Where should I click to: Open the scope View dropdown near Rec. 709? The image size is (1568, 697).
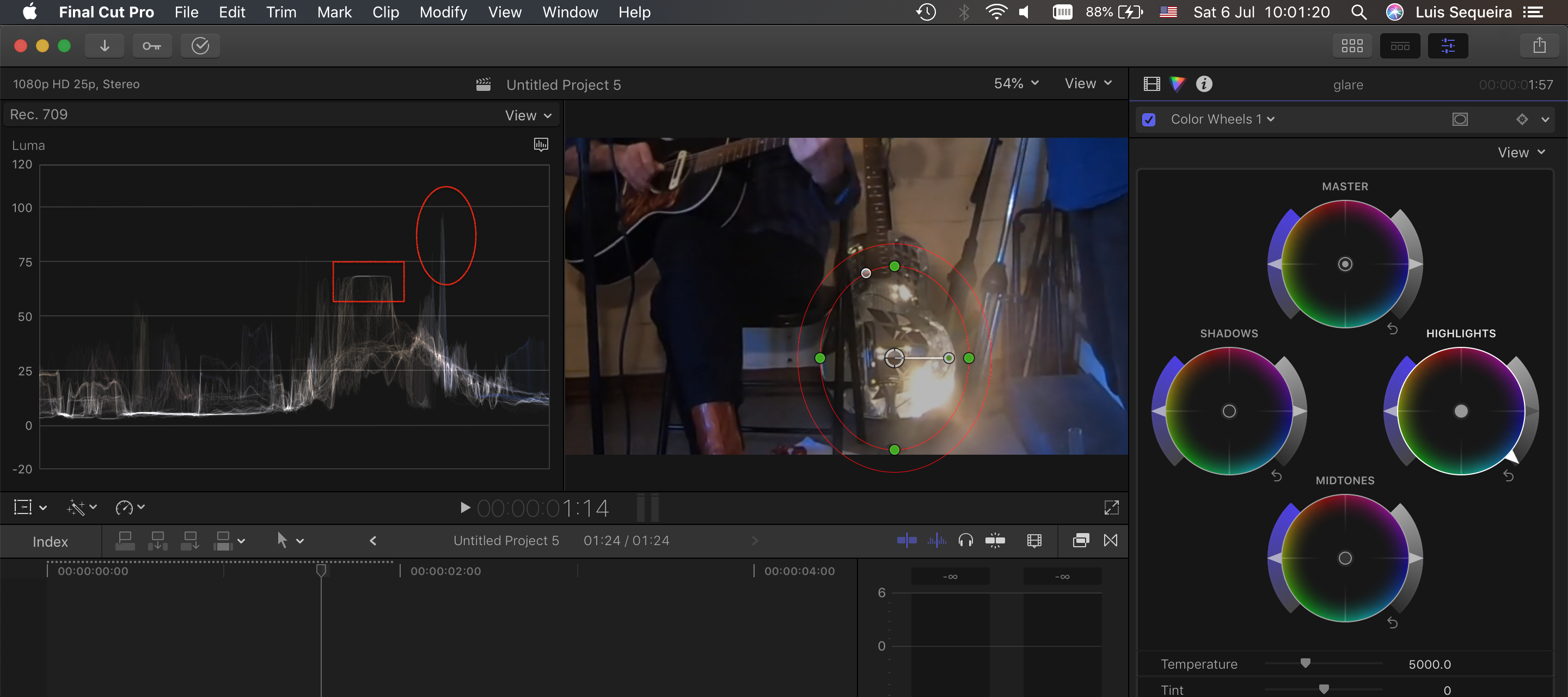(x=528, y=115)
